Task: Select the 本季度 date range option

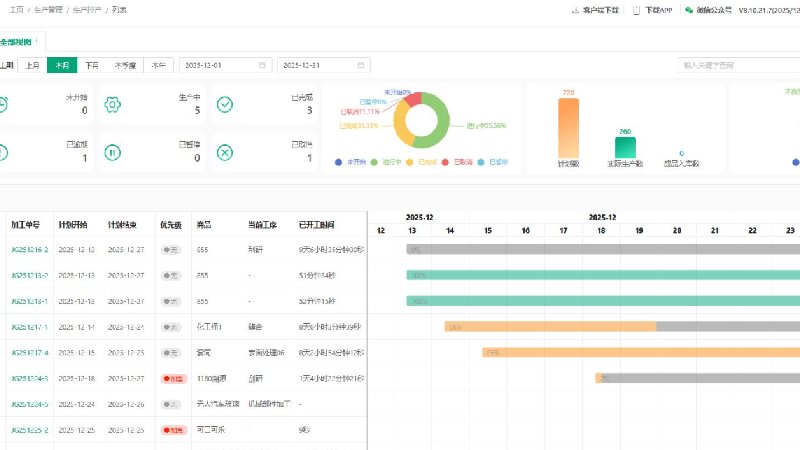Action: (125, 65)
